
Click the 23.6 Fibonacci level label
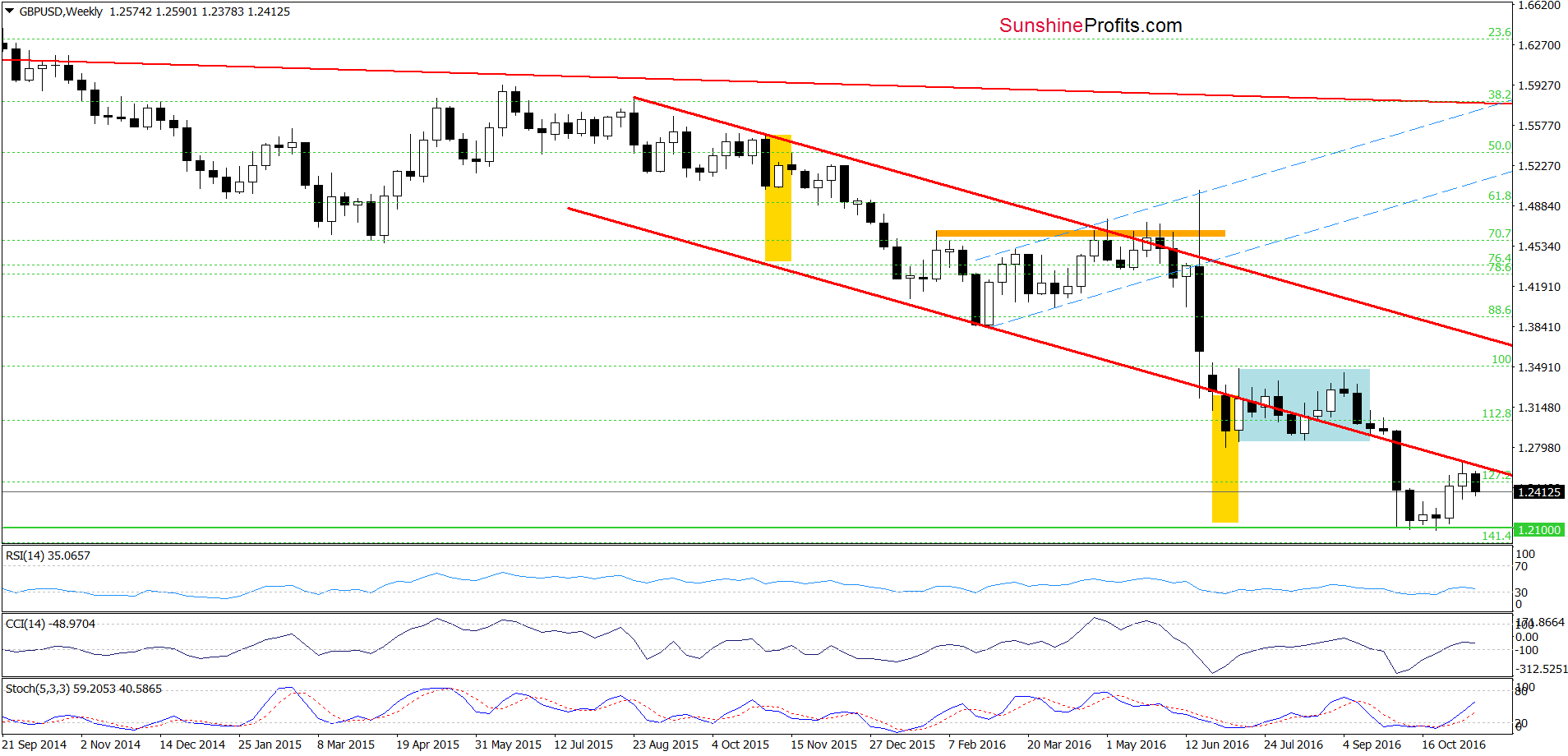coord(1499,32)
